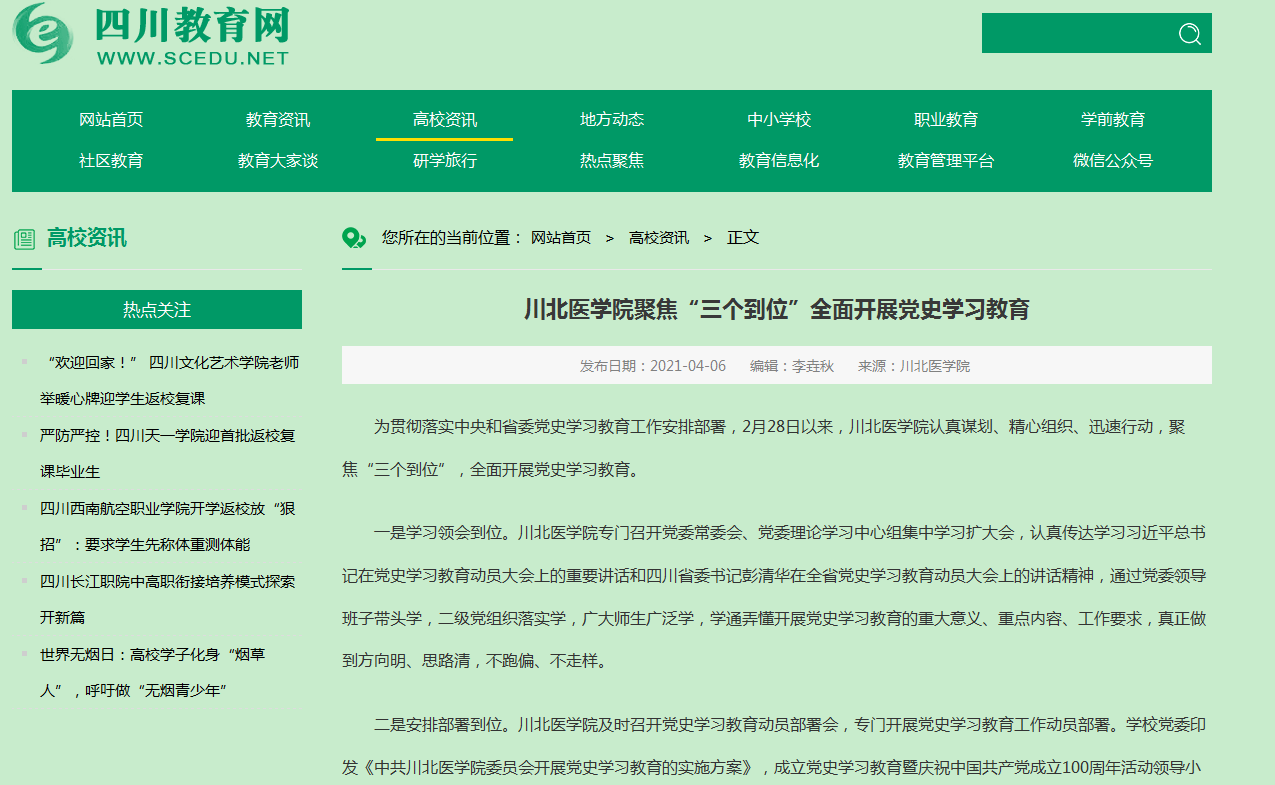Screen dimensions: 1275x785
Task: Click the newspaper icon beside 高校资讯 heading
Action: (x=24, y=239)
